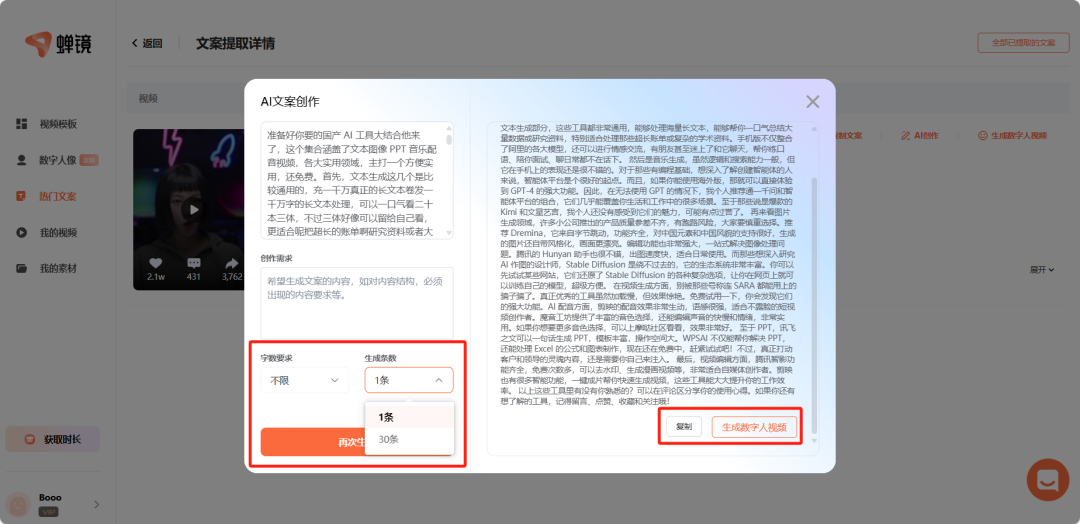Select 热门文案 in the sidebar
The image size is (1080, 524).
coord(58,196)
